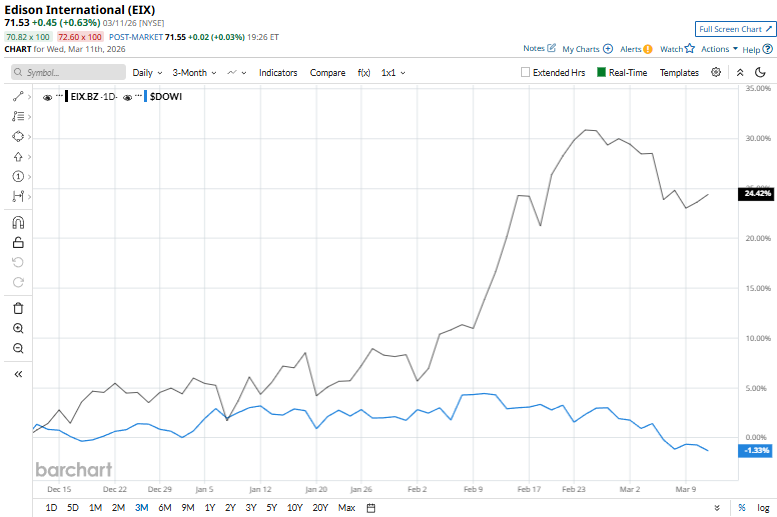
Task: Zoom in with the plus magnifier
Action: click(x=18, y=328)
